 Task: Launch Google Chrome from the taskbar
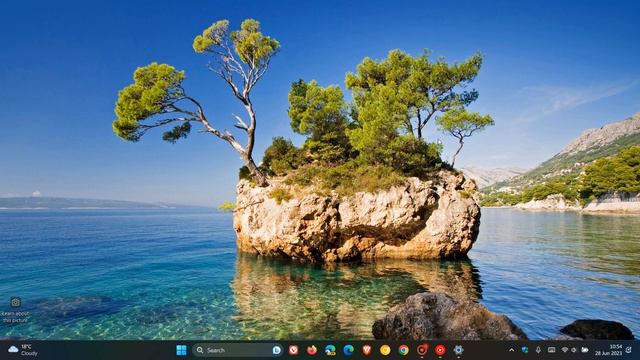click(404, 350)
